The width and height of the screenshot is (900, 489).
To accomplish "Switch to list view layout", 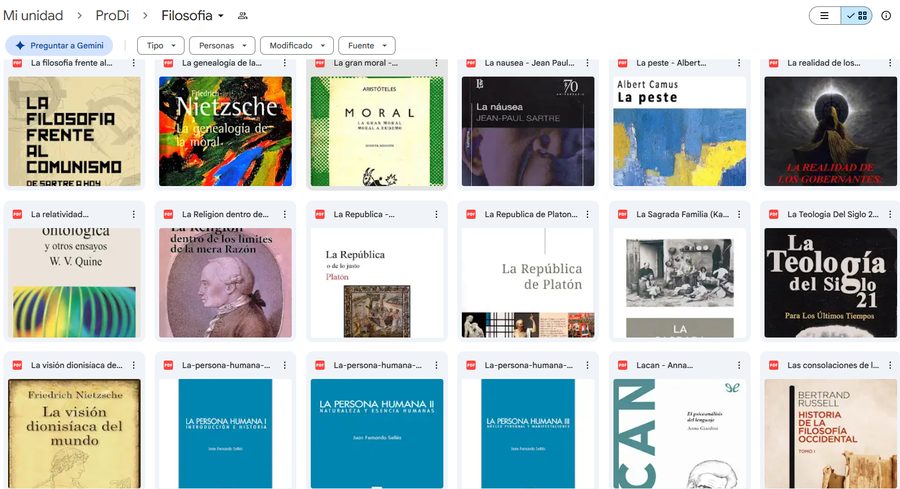I will (825, 15).
